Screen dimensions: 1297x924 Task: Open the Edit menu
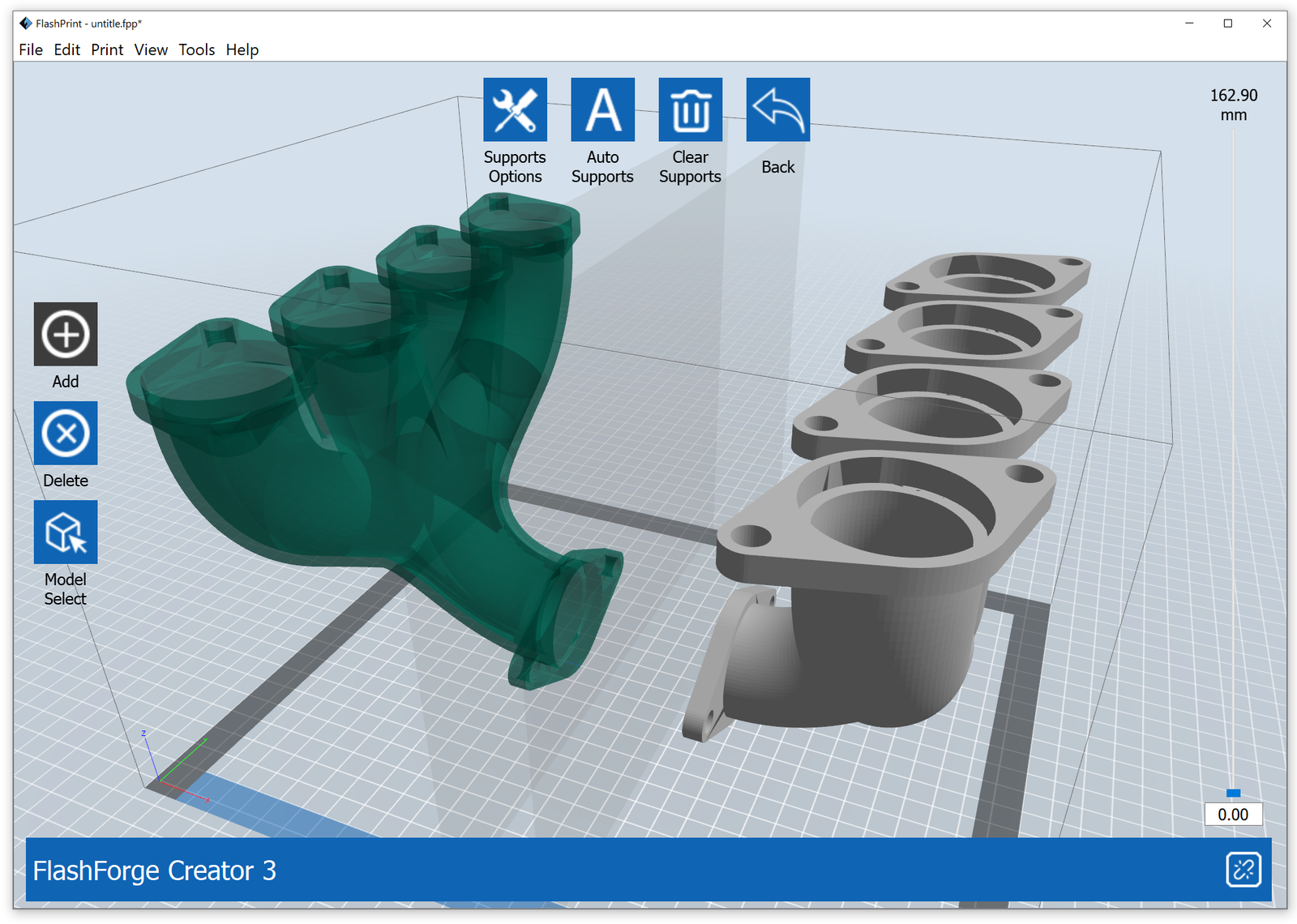(x=66, y=50)
